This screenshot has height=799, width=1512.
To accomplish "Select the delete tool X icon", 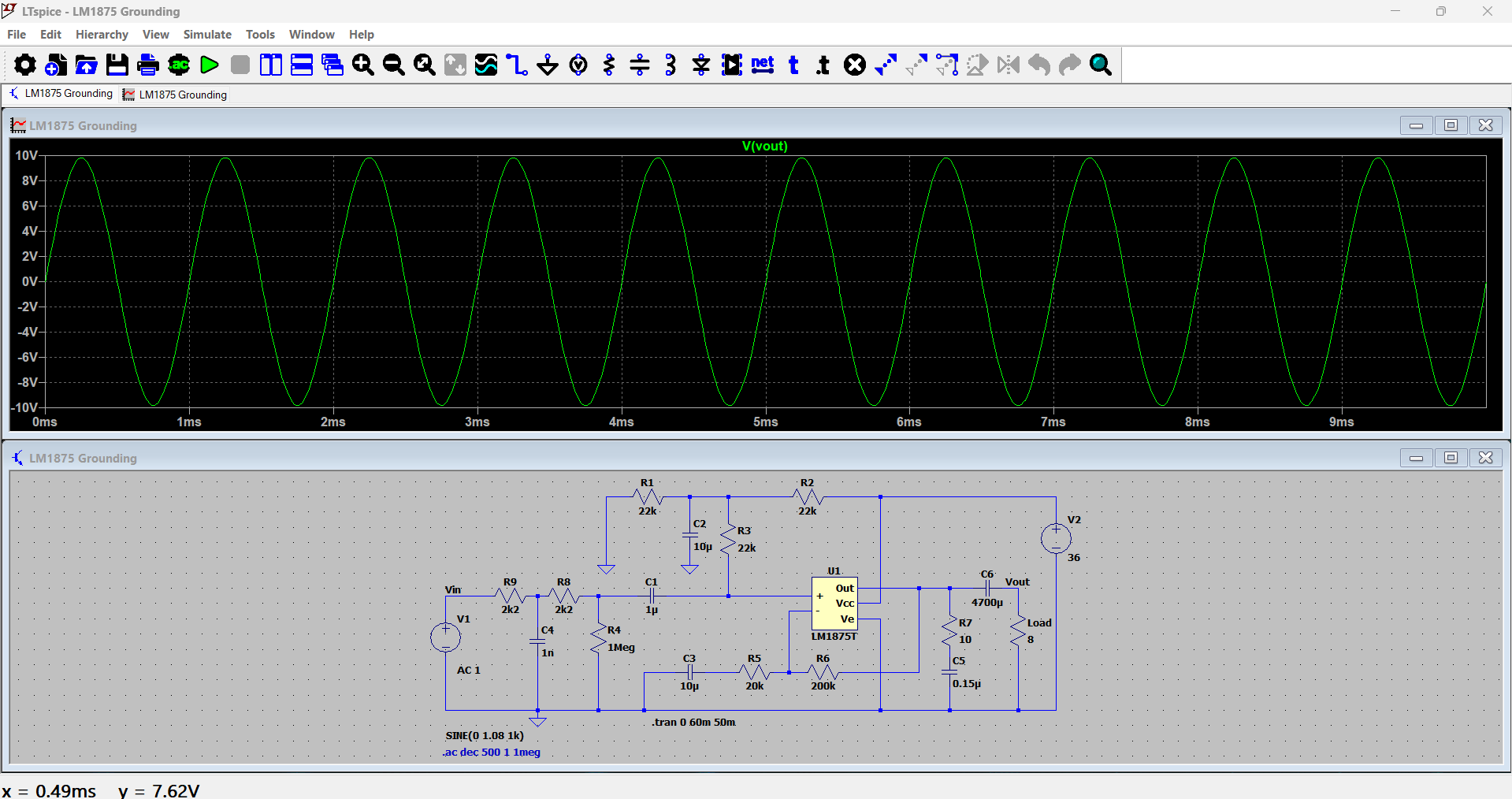I will (x=855, y=65).
